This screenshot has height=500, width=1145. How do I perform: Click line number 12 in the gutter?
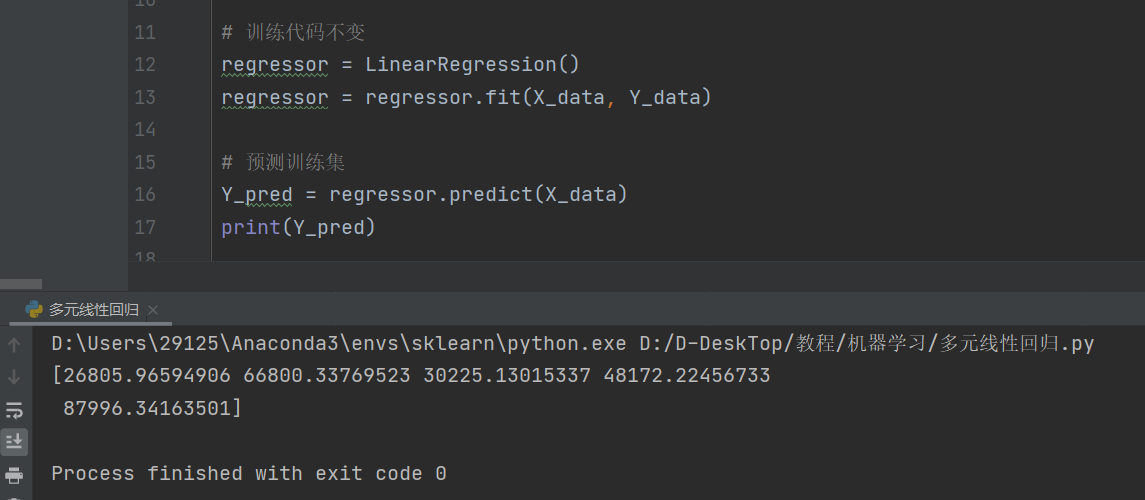[144, 65]
